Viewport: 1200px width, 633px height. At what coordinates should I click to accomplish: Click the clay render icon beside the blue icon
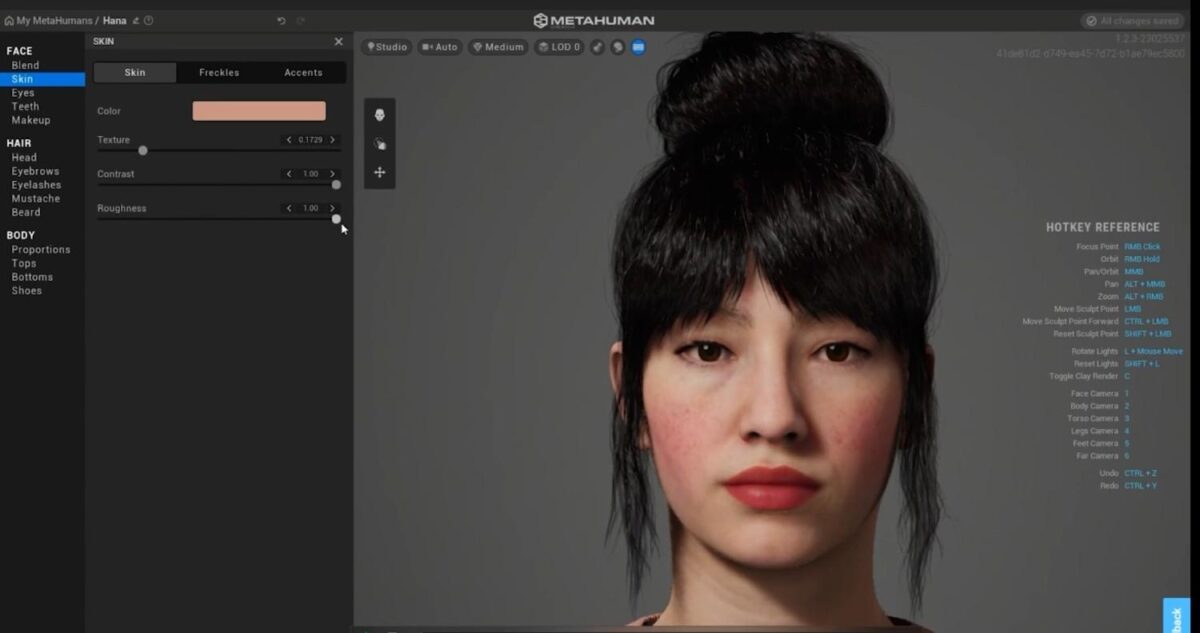[x=618, y=46]
